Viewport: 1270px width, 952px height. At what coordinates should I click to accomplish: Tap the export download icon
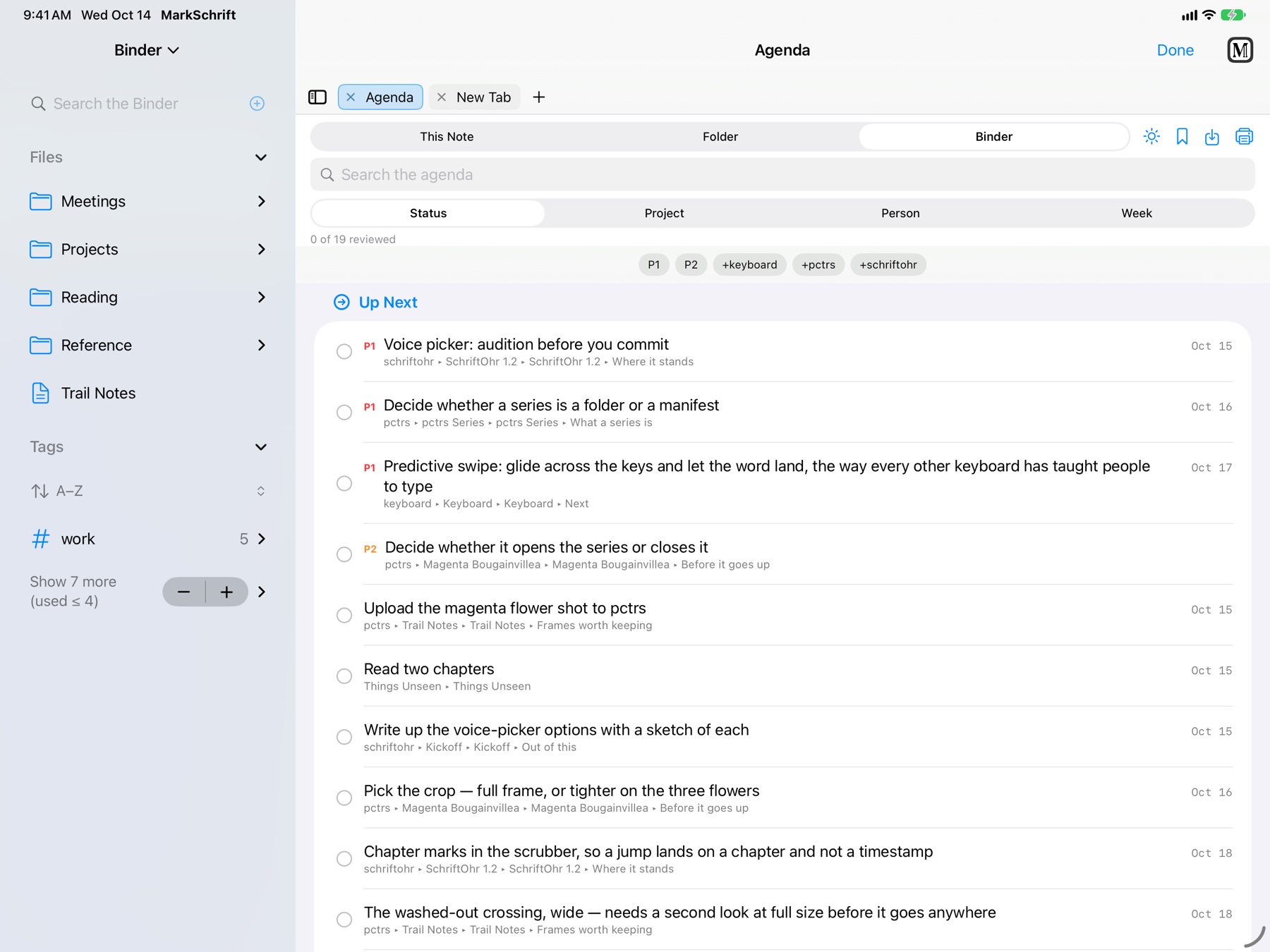(x=1212, y=137)
